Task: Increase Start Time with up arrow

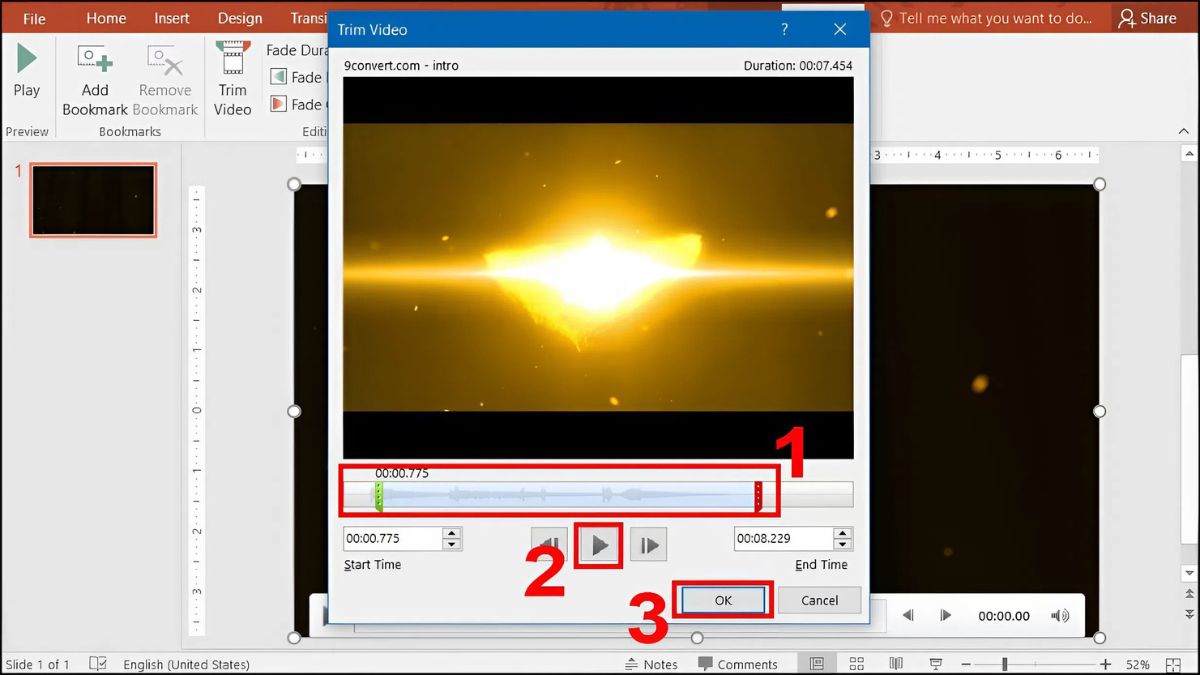Action: pyautogui.click(x=452, y=533)
